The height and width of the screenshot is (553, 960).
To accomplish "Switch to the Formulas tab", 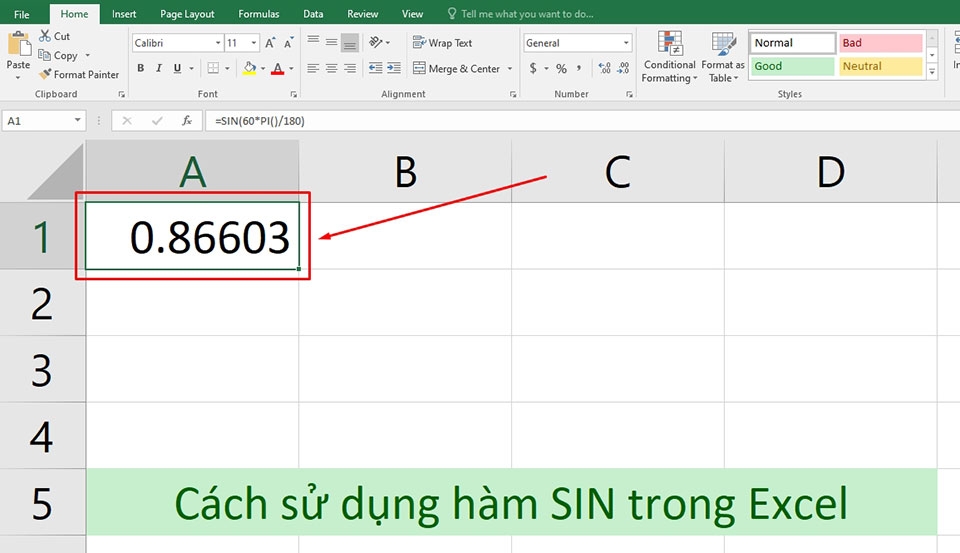I will [x=258, y=13].
